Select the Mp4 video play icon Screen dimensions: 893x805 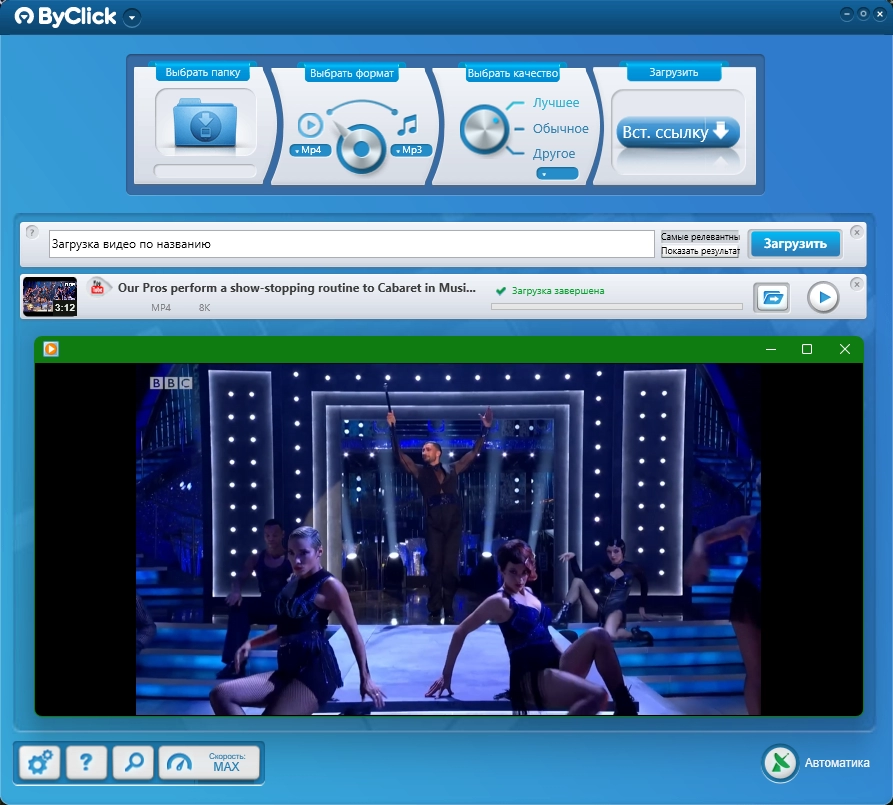(310, 125)
